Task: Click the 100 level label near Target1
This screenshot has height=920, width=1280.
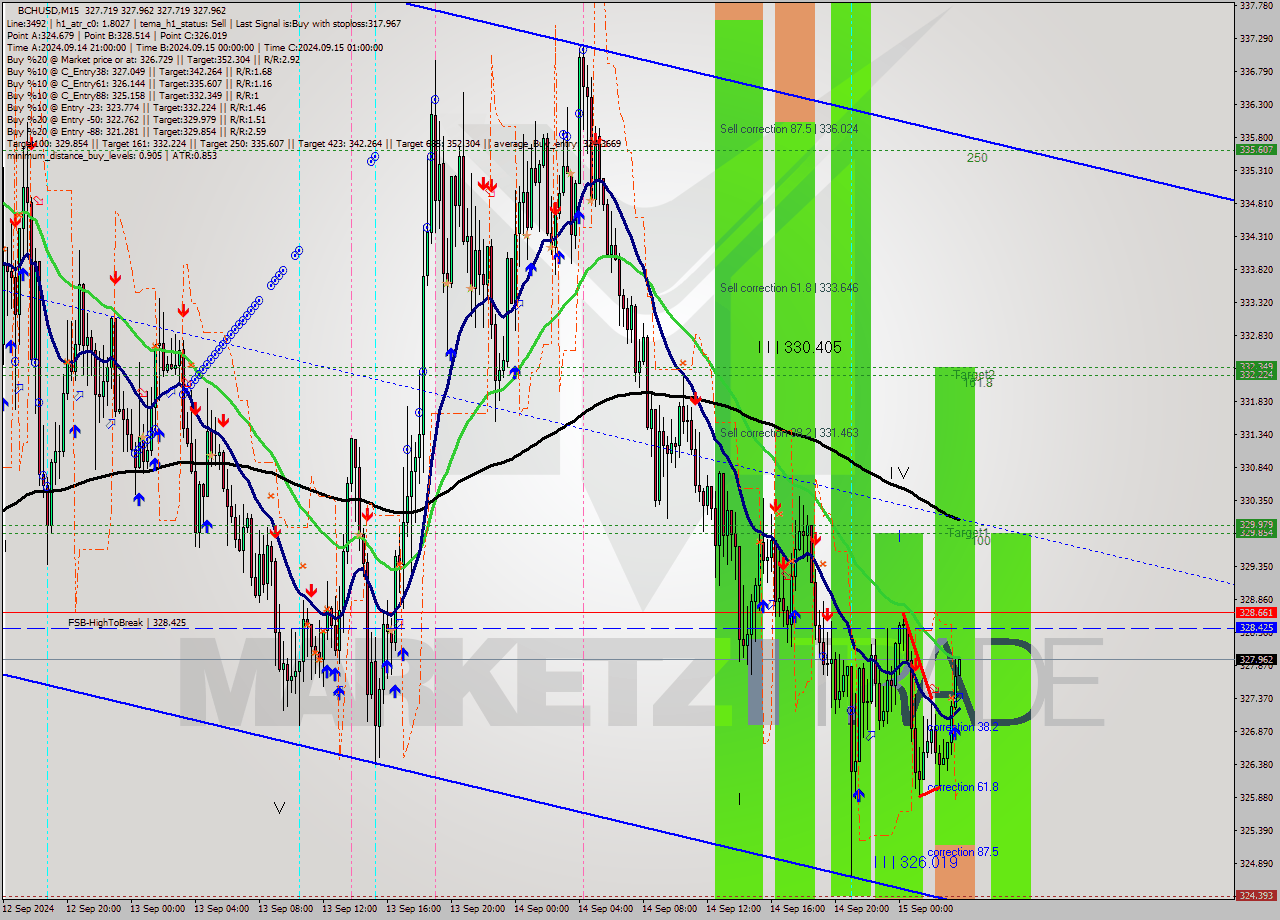Action: (982, 541)
